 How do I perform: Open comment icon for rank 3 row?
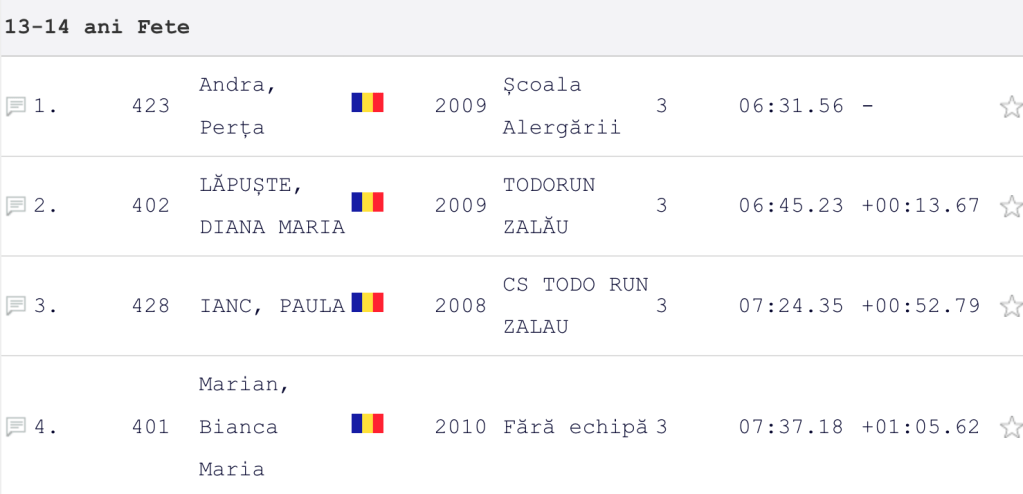coord(15,306)
